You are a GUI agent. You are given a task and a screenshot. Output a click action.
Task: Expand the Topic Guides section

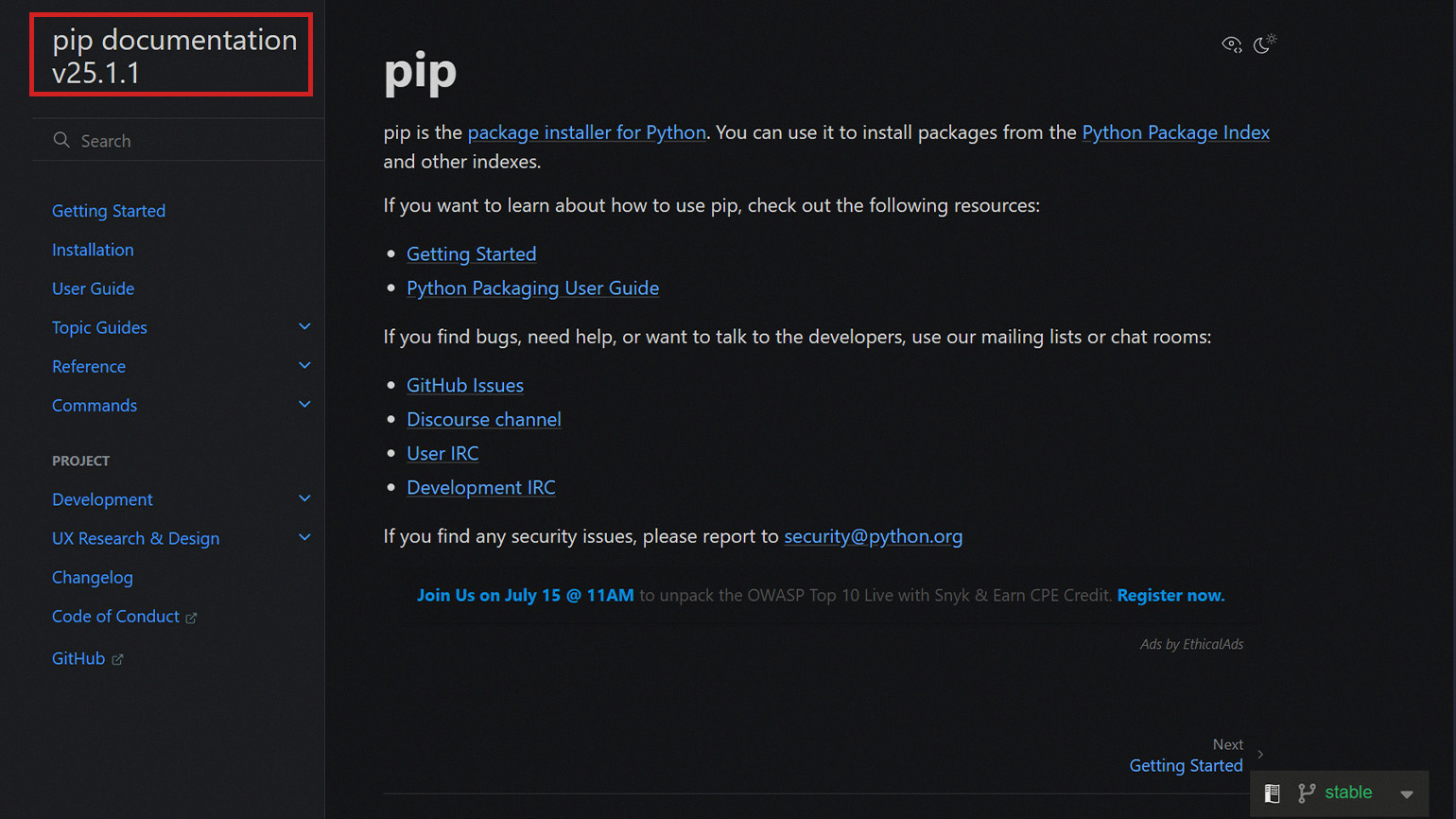pos(304,327)
